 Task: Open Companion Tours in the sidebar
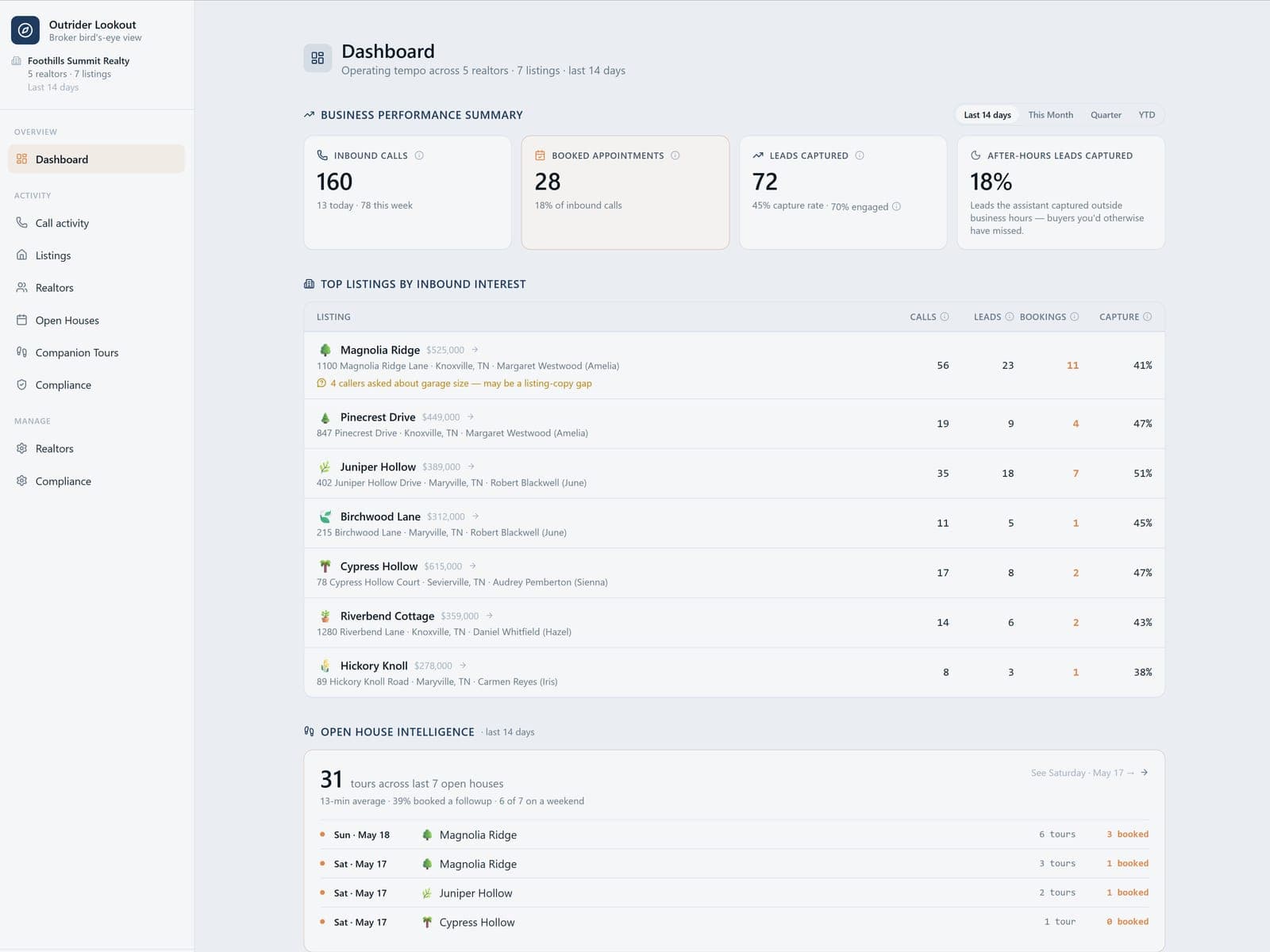coord(96,352)
